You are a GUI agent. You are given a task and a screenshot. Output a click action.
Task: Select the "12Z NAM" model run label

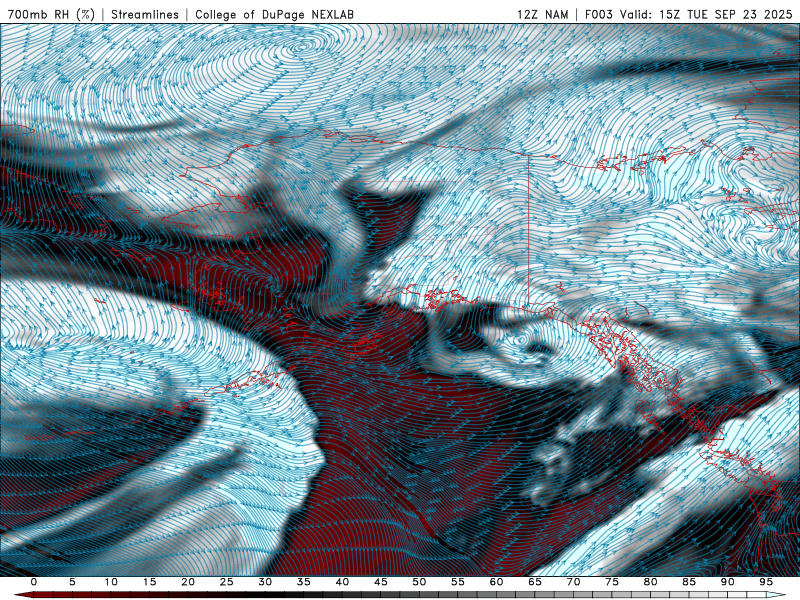[542, 14]
